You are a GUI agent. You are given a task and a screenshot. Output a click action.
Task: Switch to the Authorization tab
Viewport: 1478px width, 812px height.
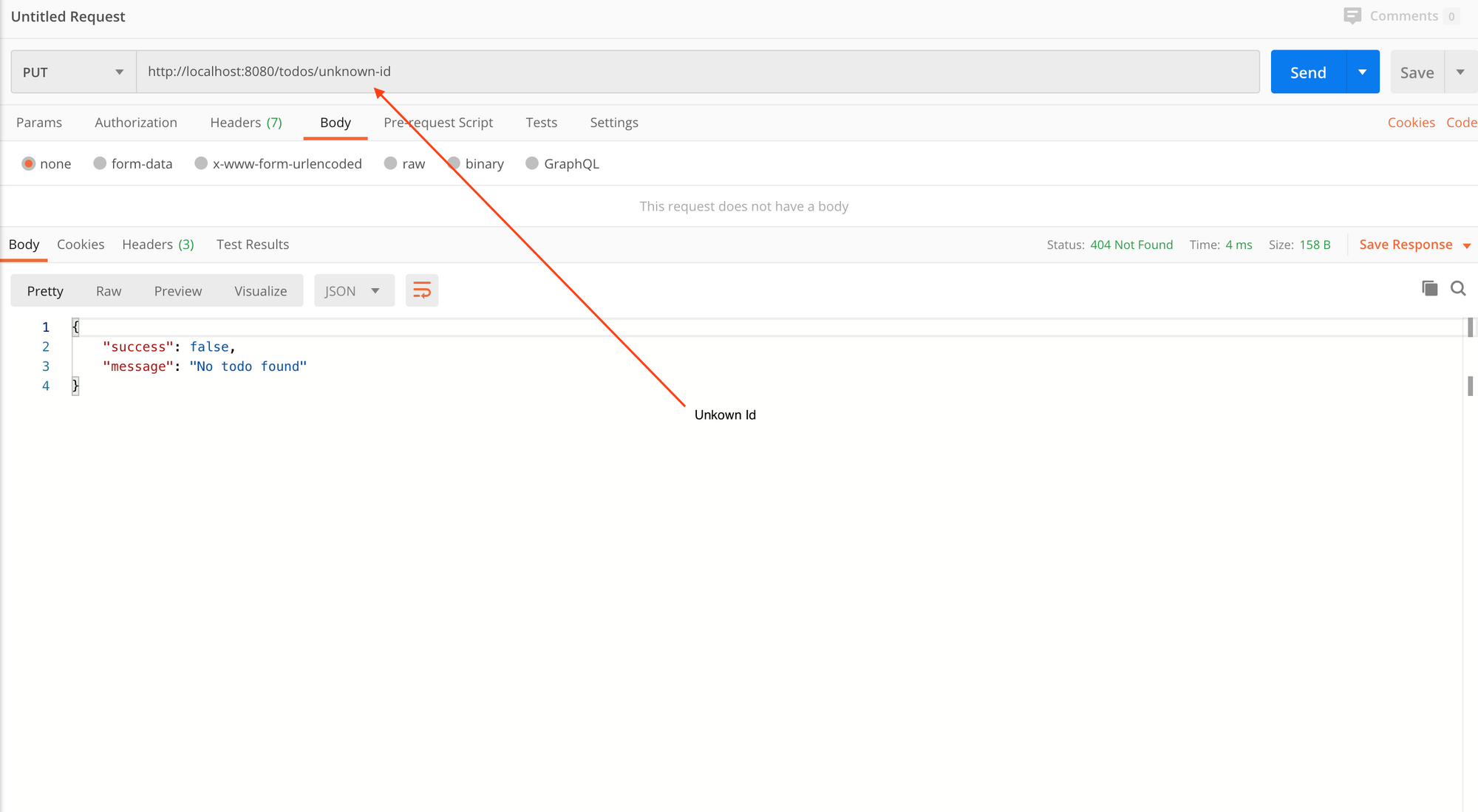(x=136, y=123)
